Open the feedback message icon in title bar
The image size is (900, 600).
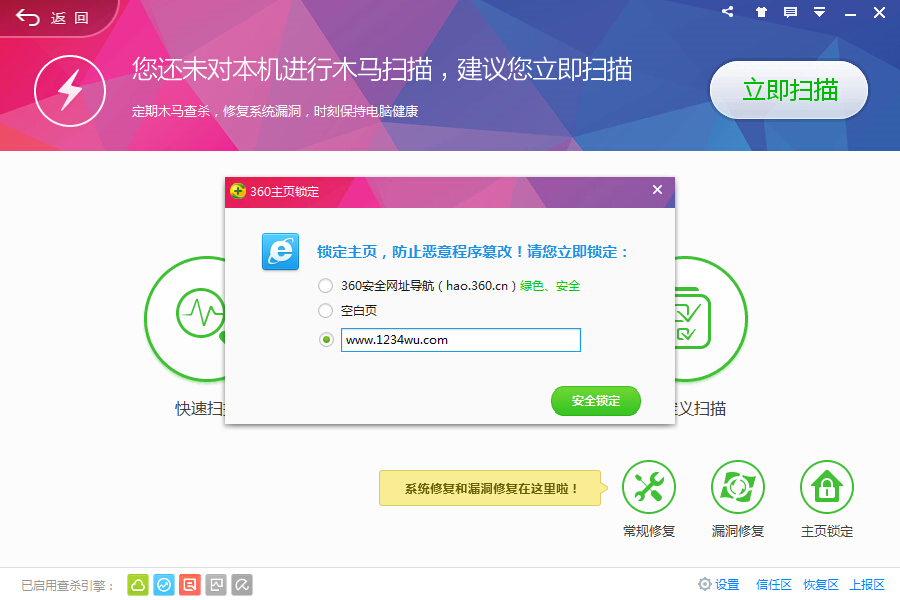[x=793, y=13]
